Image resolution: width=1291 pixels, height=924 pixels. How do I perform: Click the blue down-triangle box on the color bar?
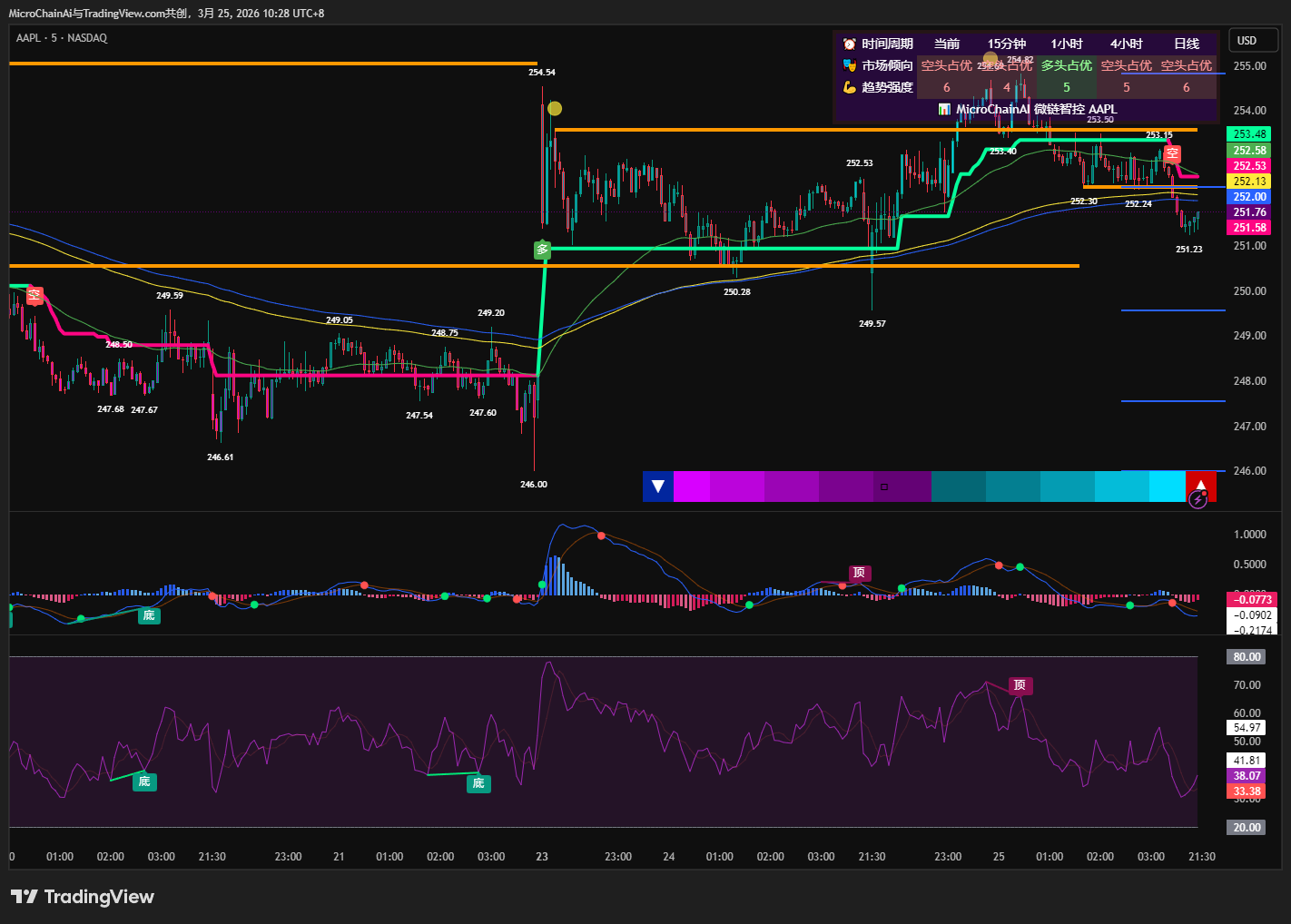(658, 487)
